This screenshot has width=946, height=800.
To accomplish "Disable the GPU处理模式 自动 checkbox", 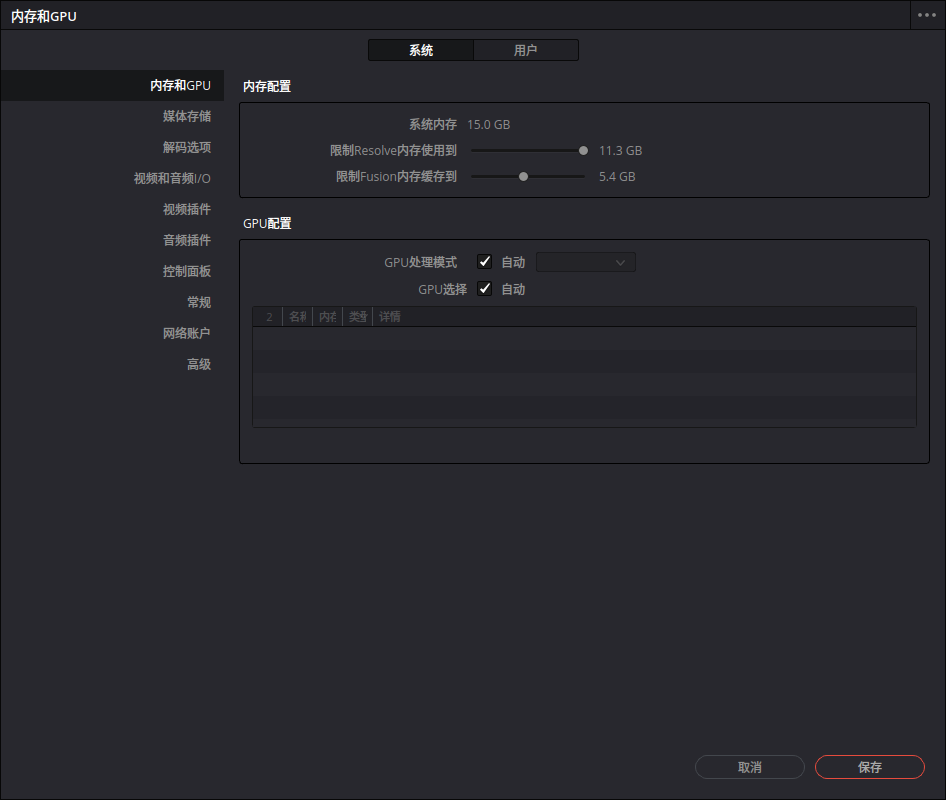I will (x=484, y=261).
